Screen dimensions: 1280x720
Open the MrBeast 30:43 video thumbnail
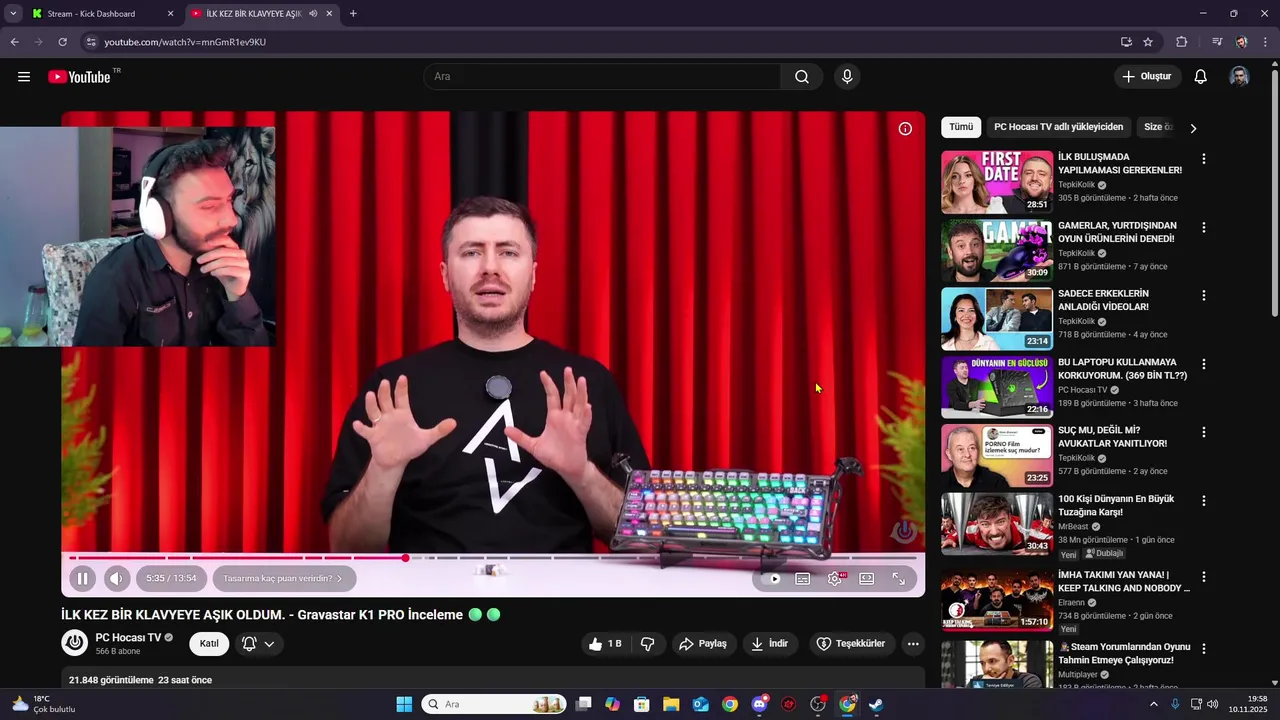coord(997,524)
